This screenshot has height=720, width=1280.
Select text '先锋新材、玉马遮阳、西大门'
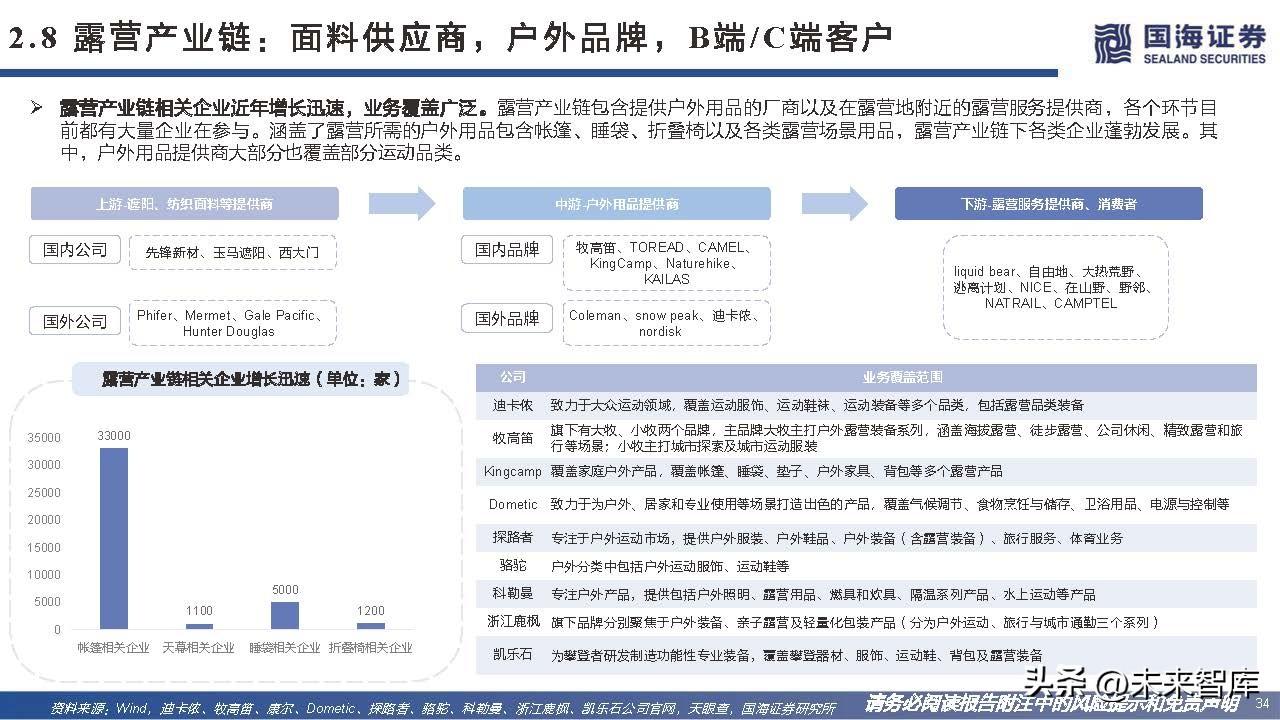232,253
